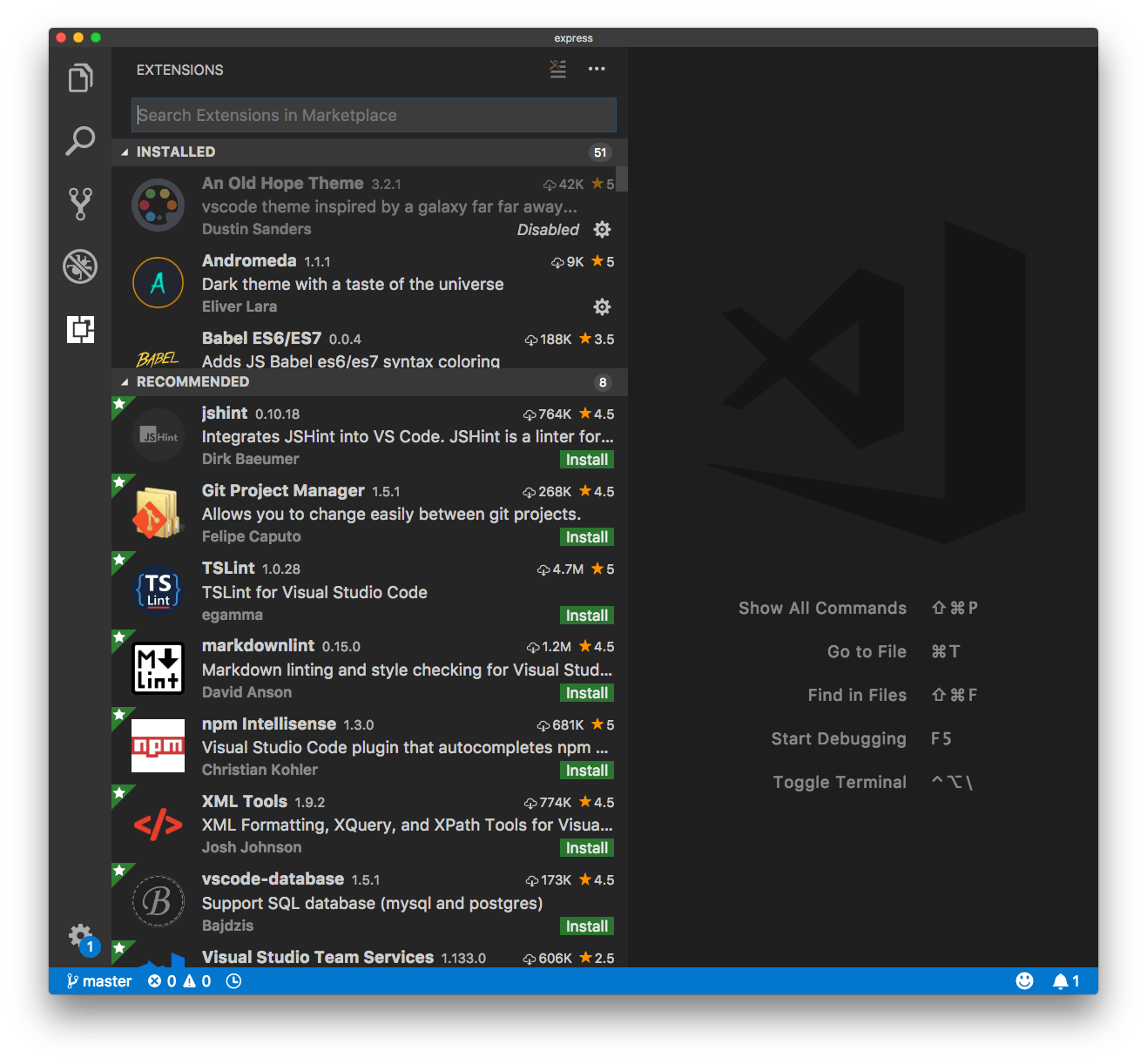The width and height of the screenshot is (1147, 1064).
Task: Open Visual Studio Team Services title
Action: coord(318,957)
